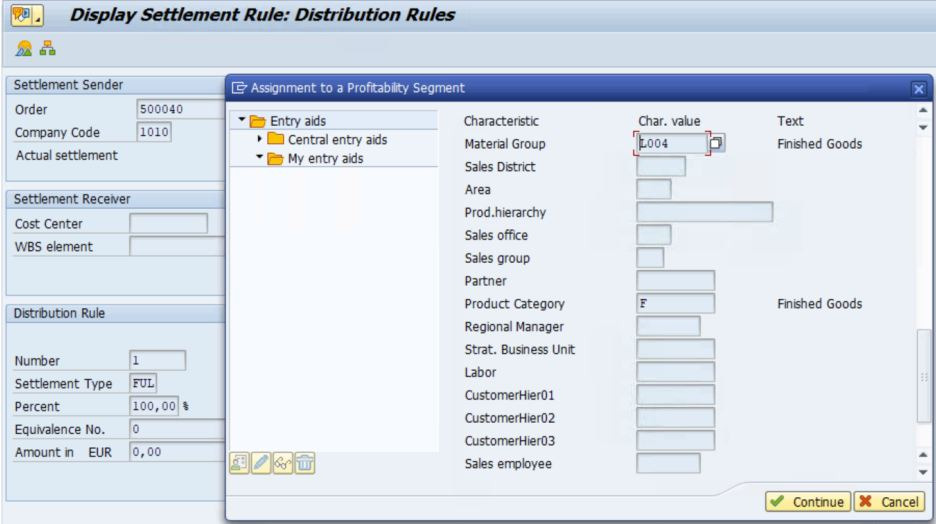Image resolution: width=936 pixels, height=524 pixels.
Task: Select My entry aids tree item
Action: click(325, 158)
